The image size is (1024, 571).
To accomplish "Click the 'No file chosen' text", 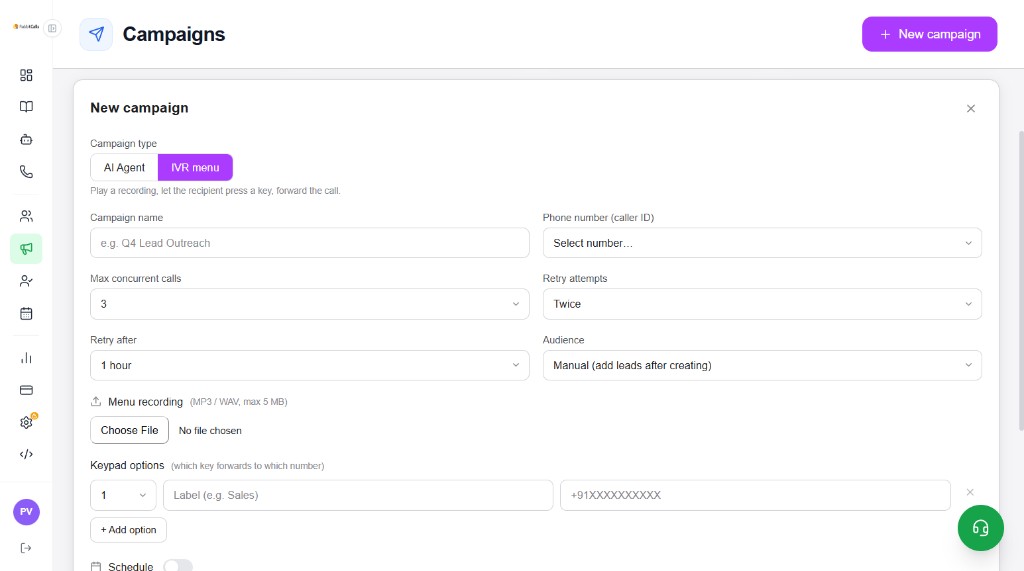I will point(210,431).
